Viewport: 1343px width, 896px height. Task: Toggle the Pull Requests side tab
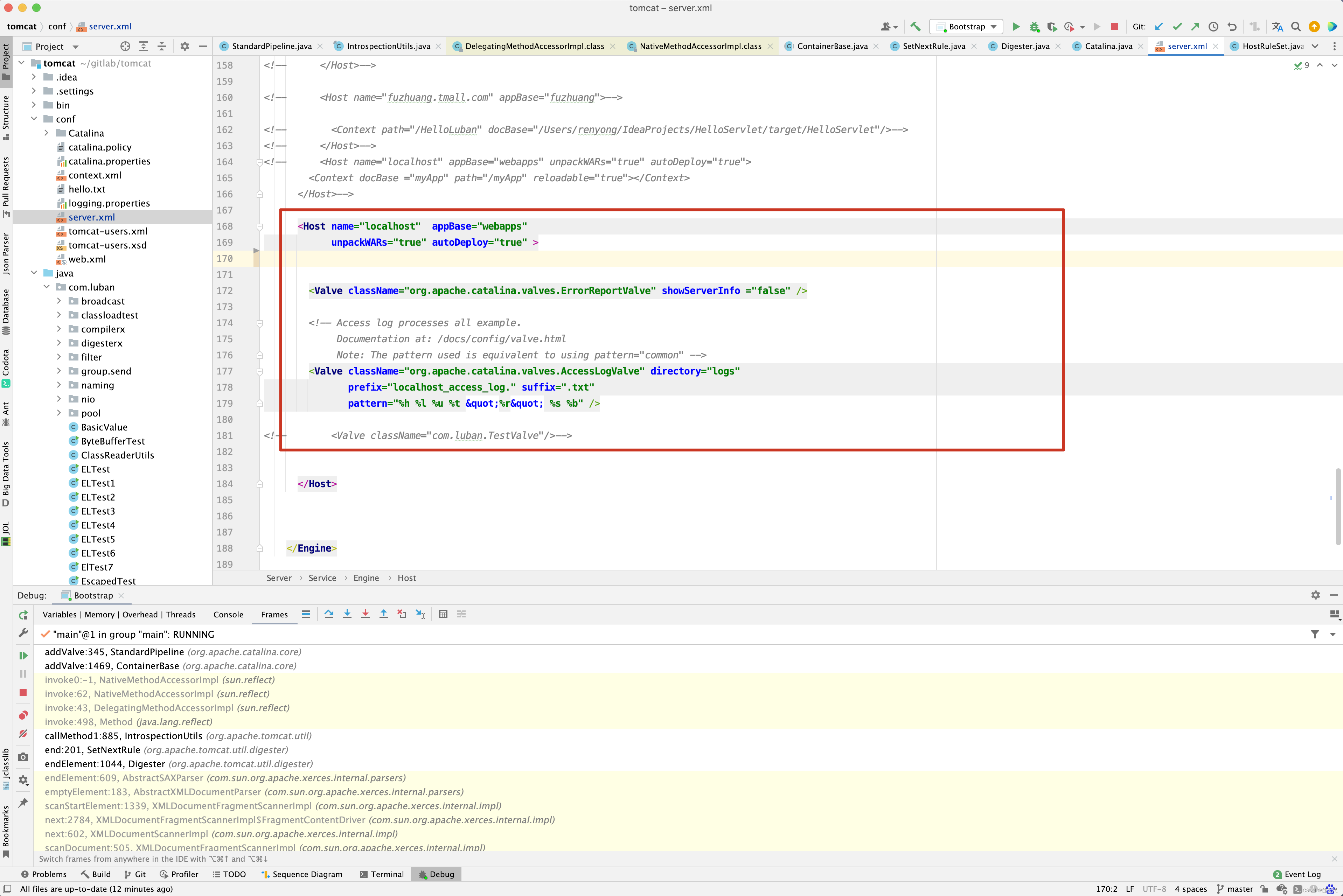pos(6,188)
